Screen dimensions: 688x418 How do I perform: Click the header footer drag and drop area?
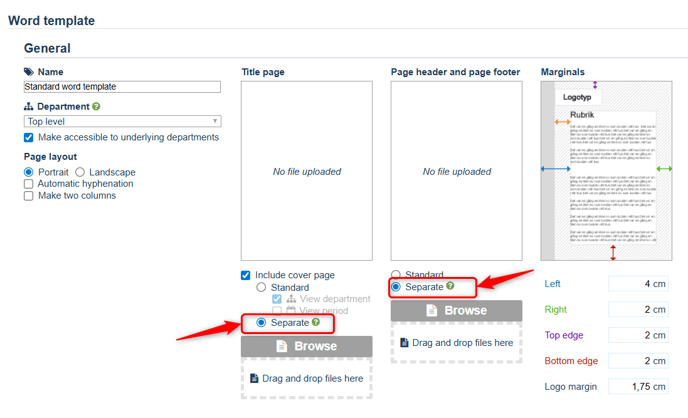[456, 343]
